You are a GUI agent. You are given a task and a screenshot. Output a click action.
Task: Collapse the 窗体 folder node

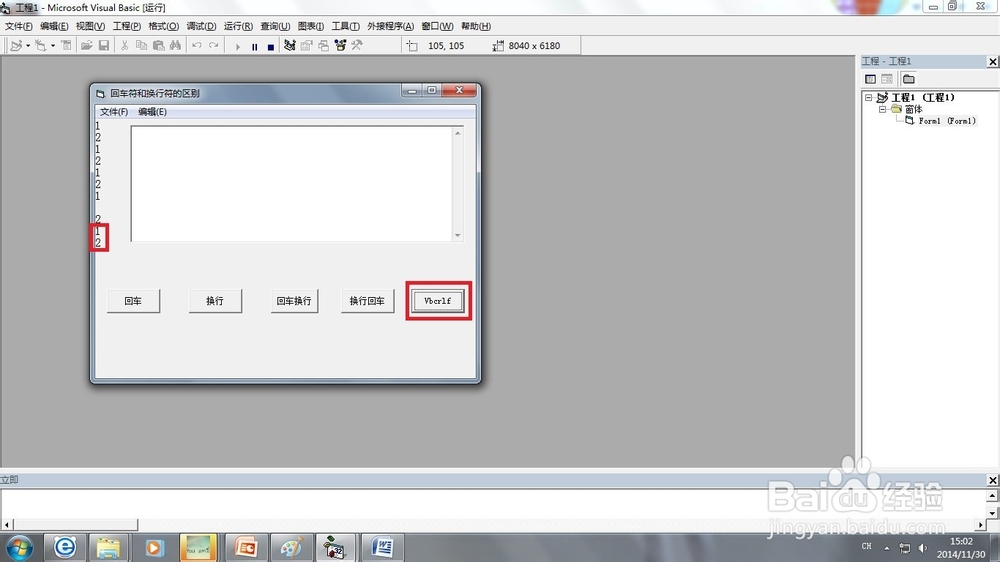click(x=883, y=109)
